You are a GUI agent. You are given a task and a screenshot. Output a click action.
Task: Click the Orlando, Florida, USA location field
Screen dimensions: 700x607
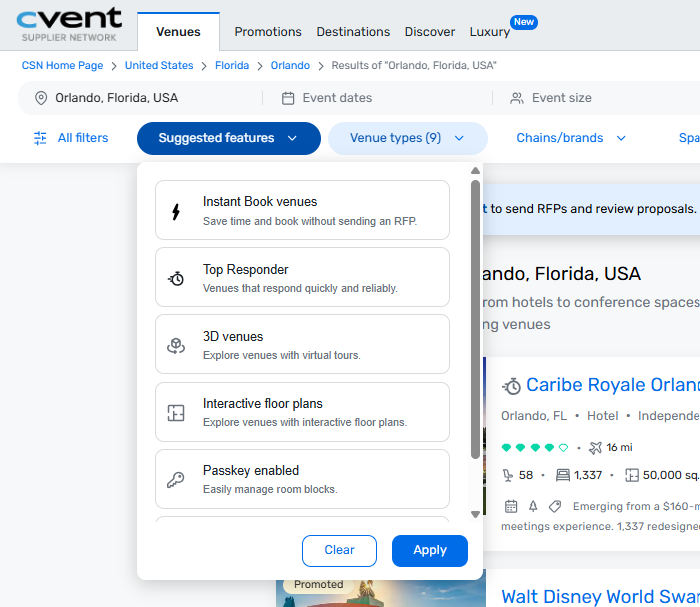click(141, 98)
